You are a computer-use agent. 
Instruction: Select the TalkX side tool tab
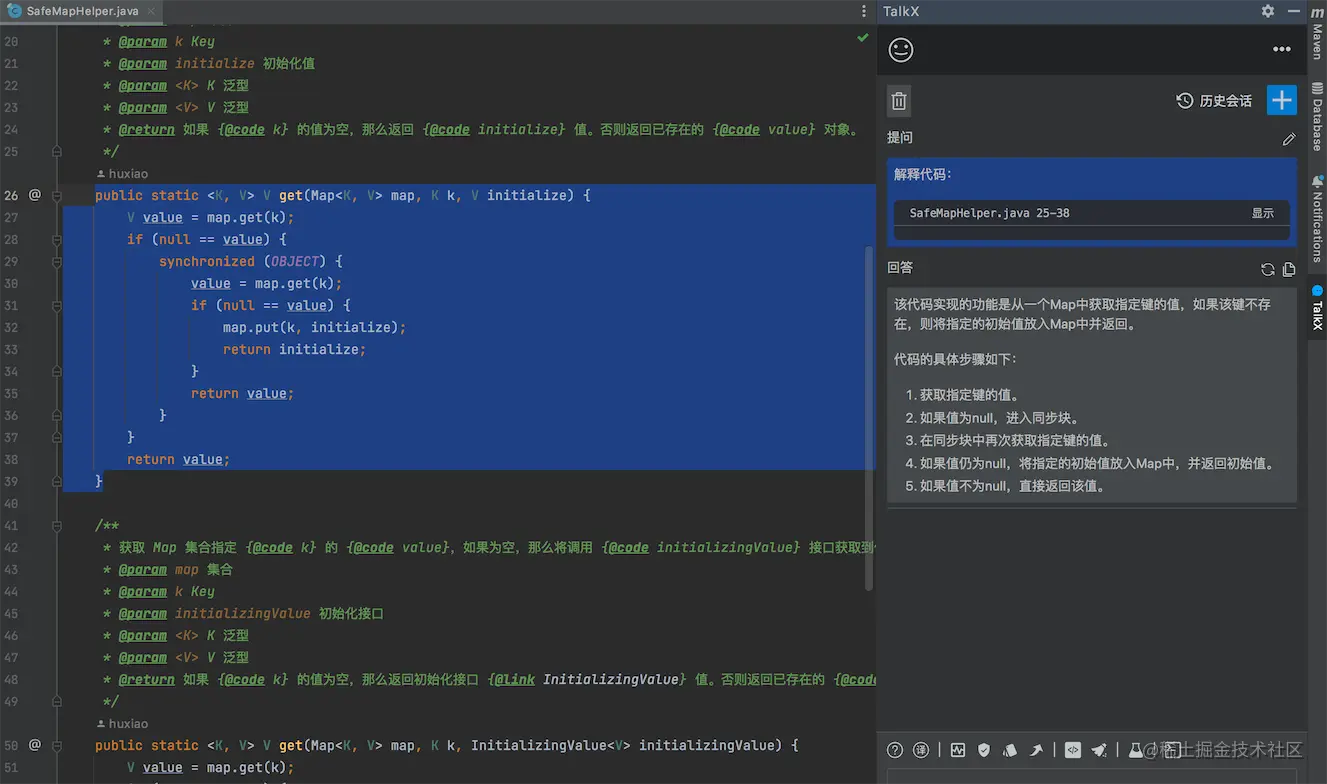pyautogui.click(x=1317, y=308)
